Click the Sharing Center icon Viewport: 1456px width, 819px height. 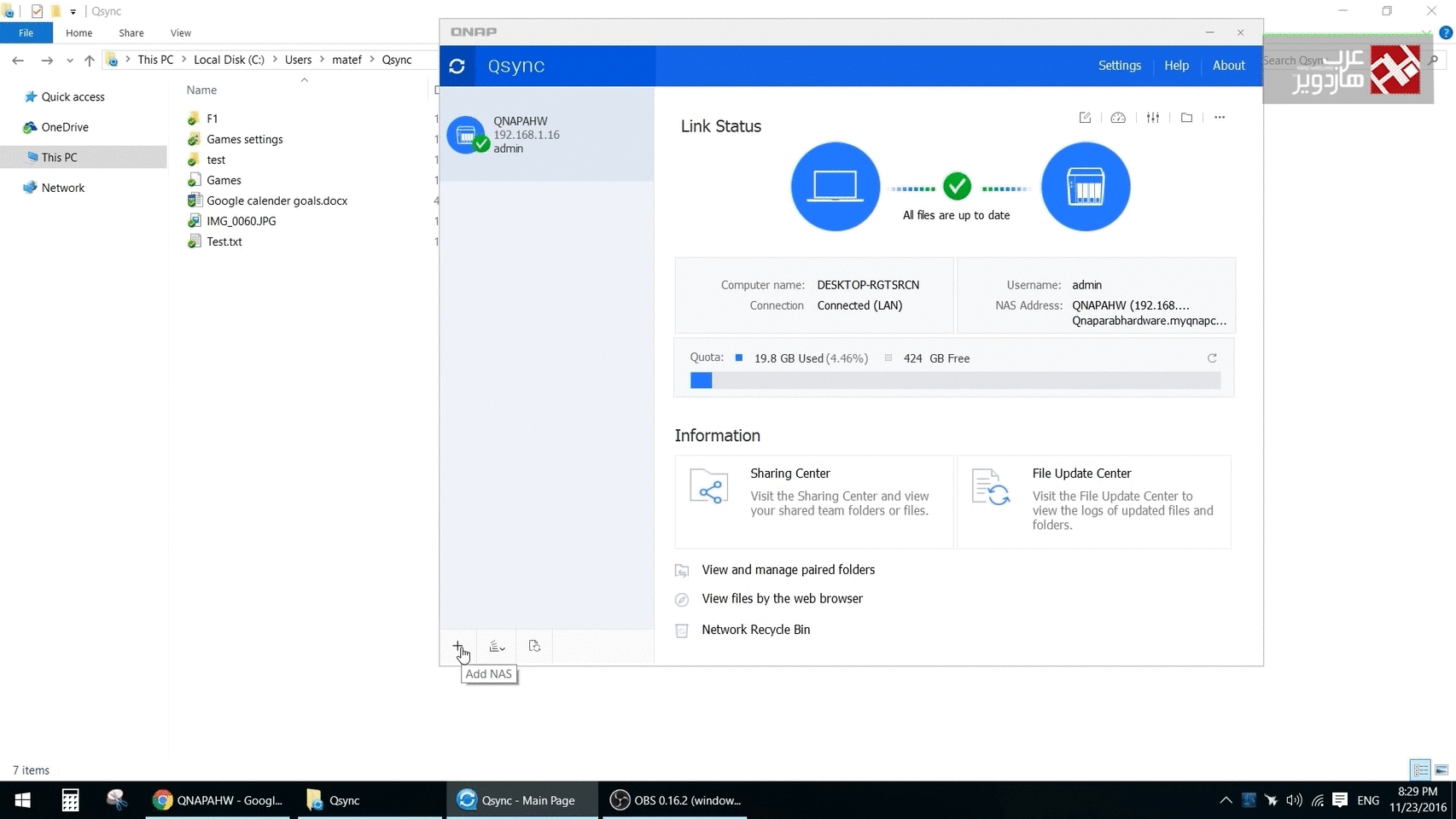pyautogui.click(x=709, y=488)
